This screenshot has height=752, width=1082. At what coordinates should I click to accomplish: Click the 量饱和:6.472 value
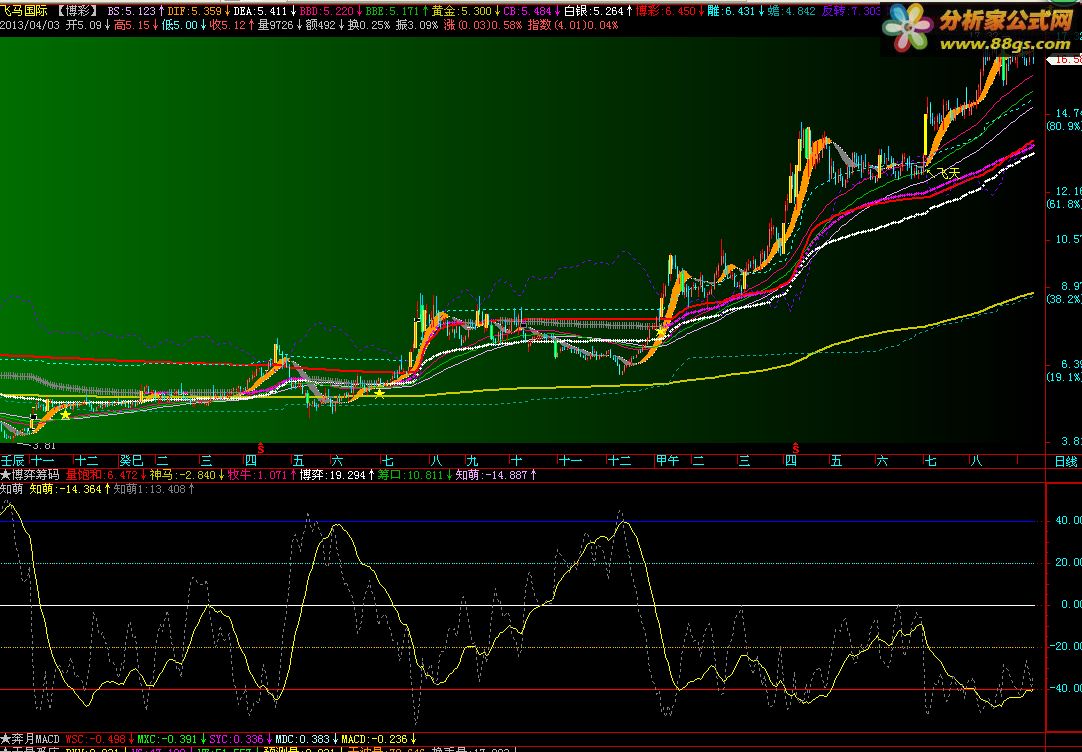point(102,475)
